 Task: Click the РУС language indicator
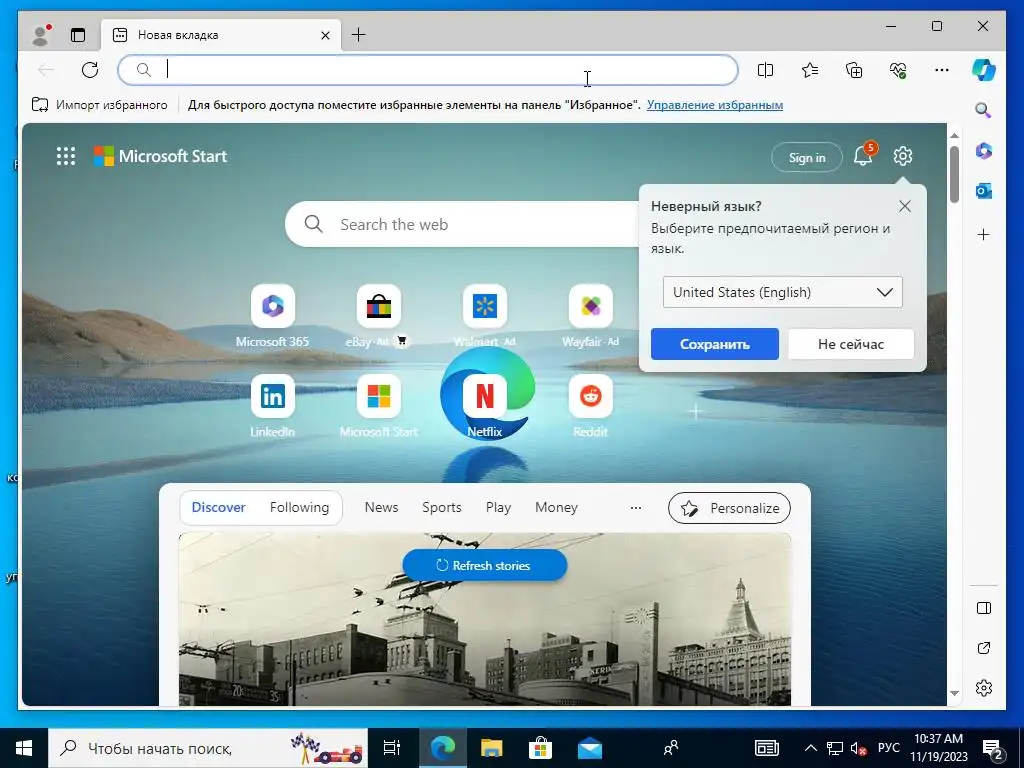tap(888, 748)
